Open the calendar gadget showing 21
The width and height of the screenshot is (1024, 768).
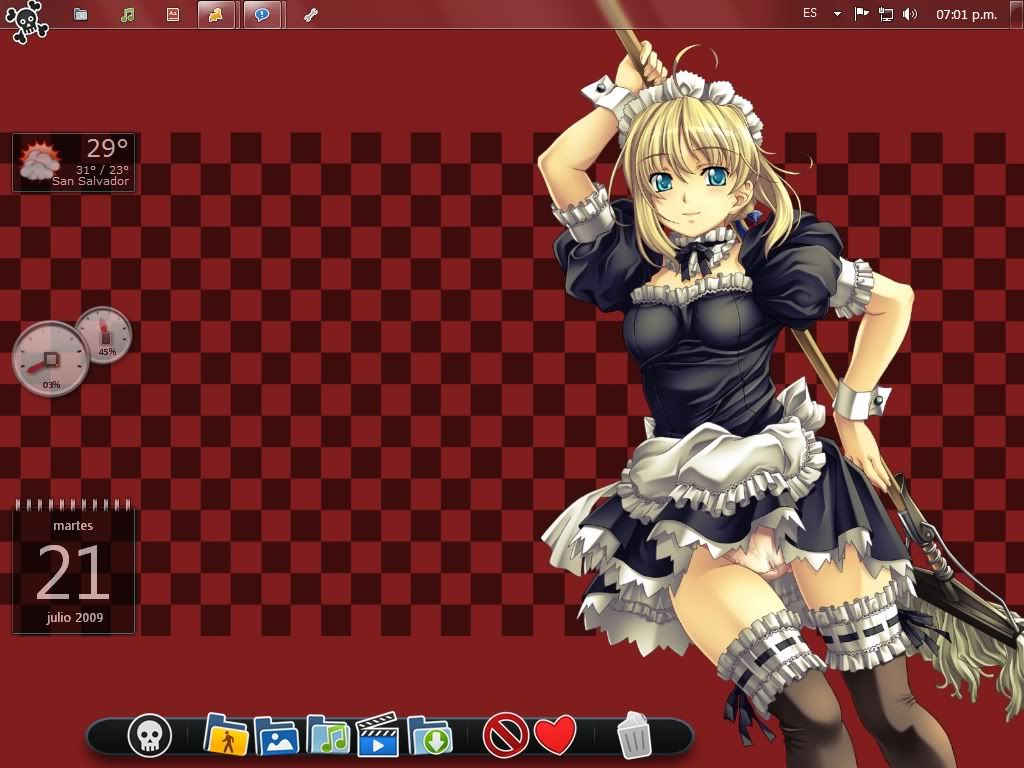(x=73, y=566)
